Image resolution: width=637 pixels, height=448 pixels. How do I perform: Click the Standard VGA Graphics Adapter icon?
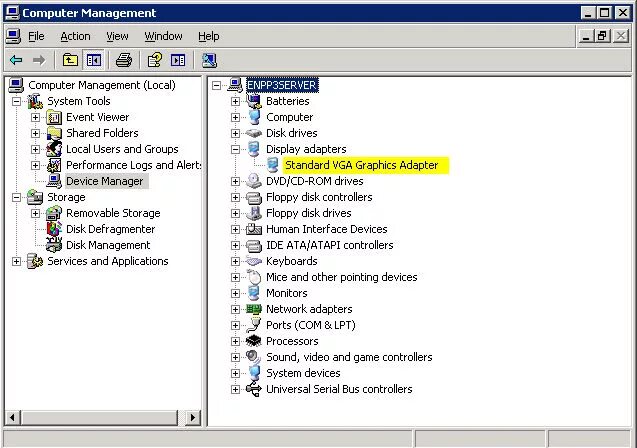(273, 165)
